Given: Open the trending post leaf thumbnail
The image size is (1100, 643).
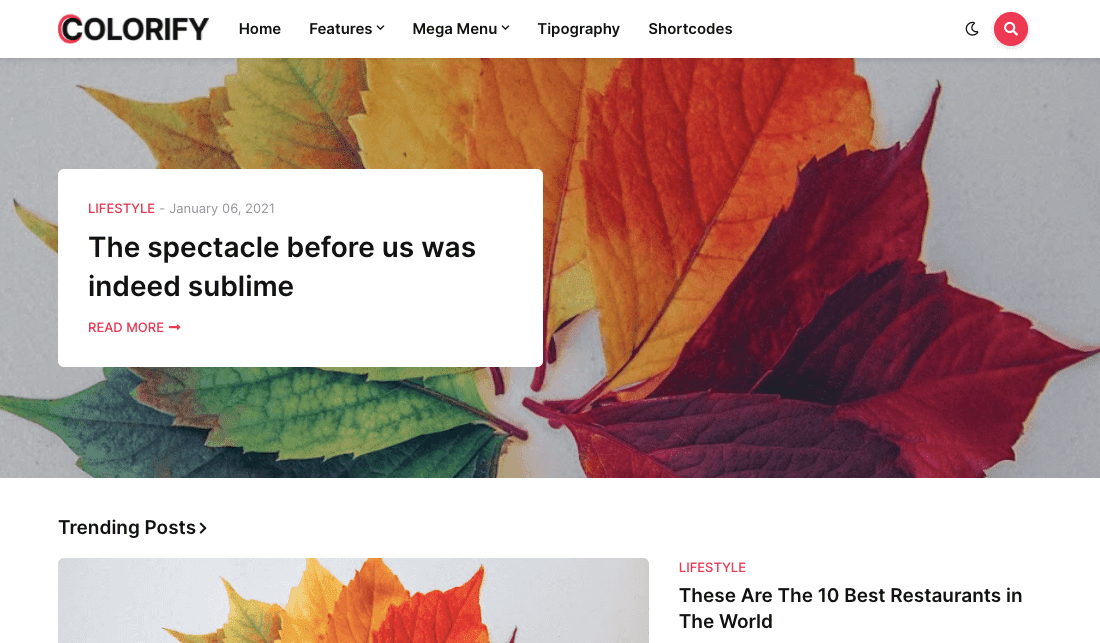Looking at the screenshot, I should 353,601.
